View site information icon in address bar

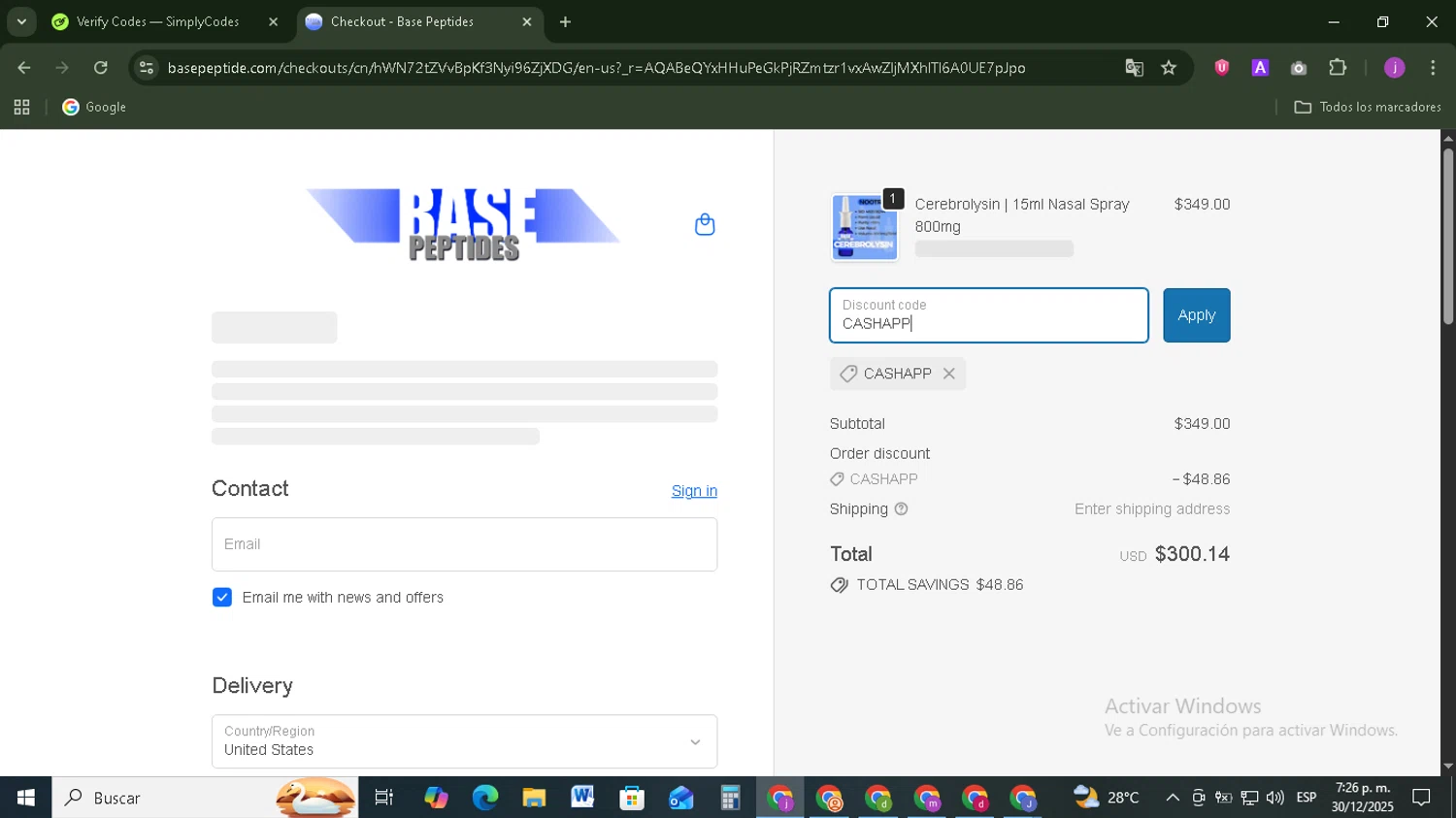147,68
